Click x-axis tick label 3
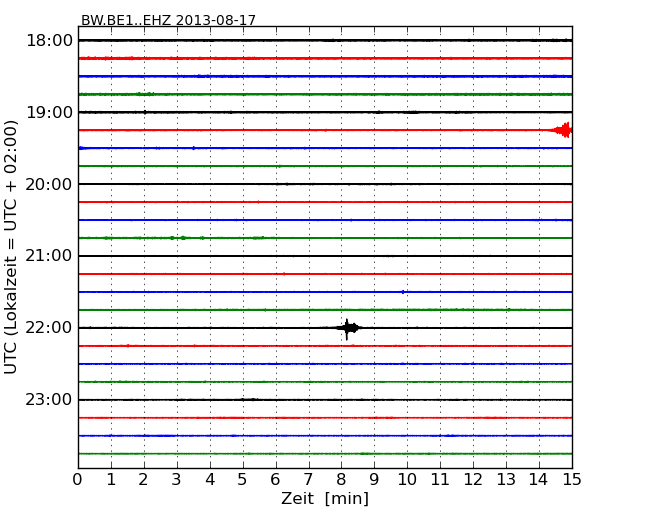The height and width of the screenshot is (520, 650). click(x=177, y=479)
